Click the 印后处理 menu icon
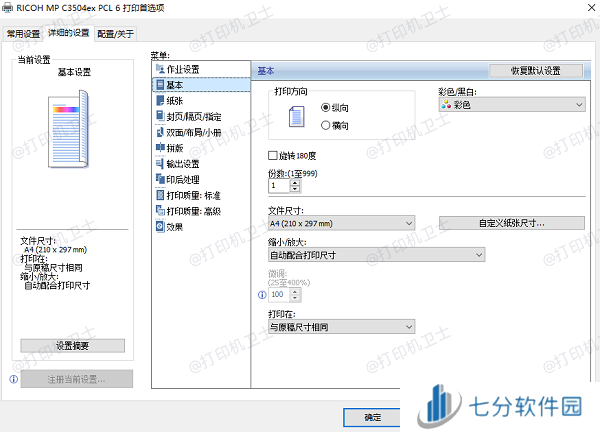This screenshot has height=432, width=600. 160,179
